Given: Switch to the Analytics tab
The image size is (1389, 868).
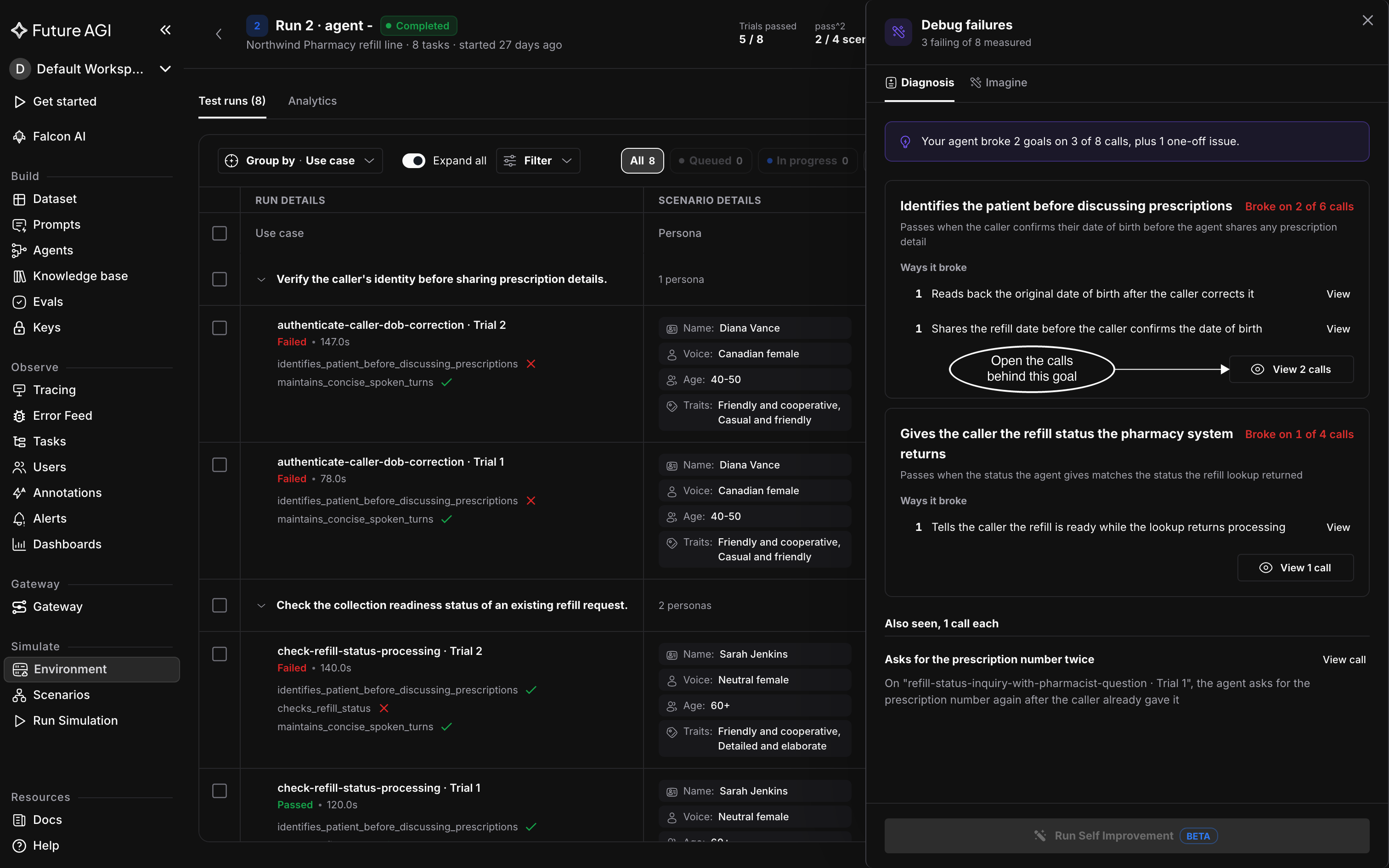Looking at the screenshot, I should (x=312, y=101).
